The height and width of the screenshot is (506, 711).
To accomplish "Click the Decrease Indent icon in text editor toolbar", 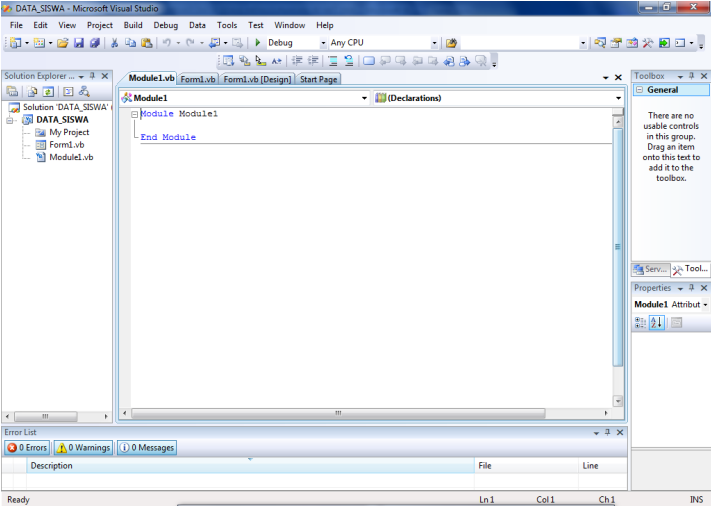I will coord(297,60).
